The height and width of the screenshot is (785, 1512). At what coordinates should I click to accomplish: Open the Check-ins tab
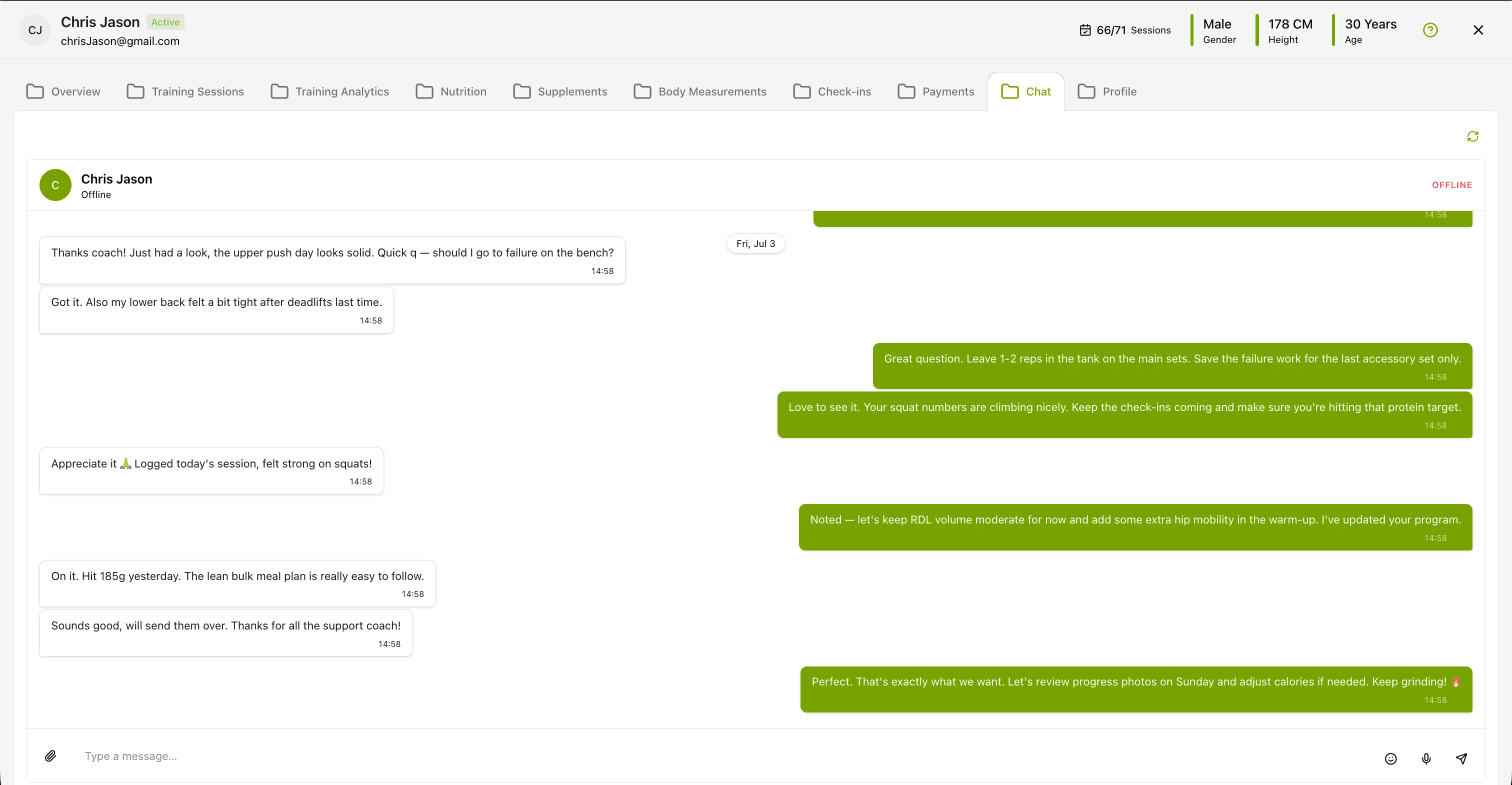(x=832, y=91)
